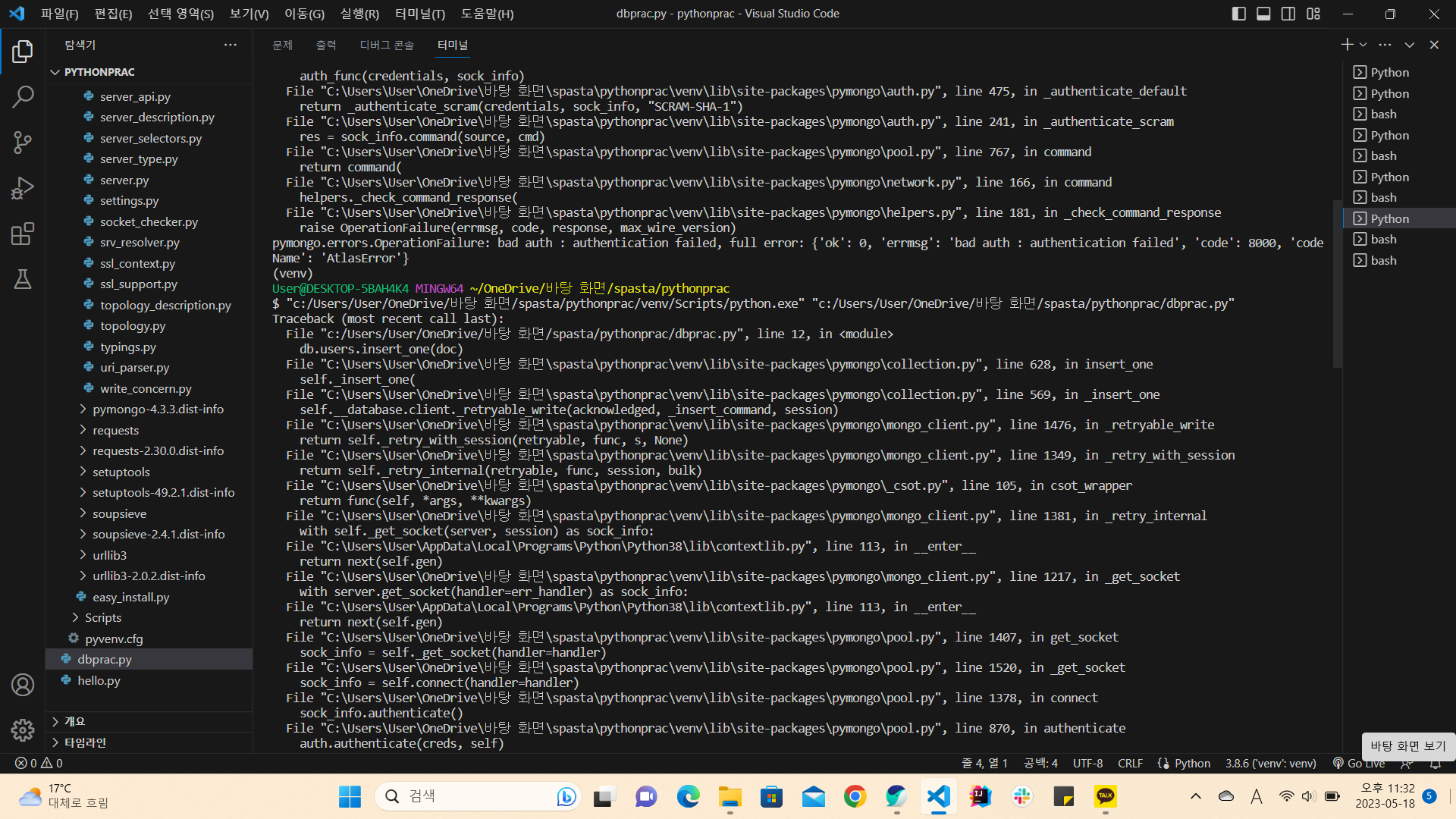Open the Manage gear settings

[x=23, y=730]
